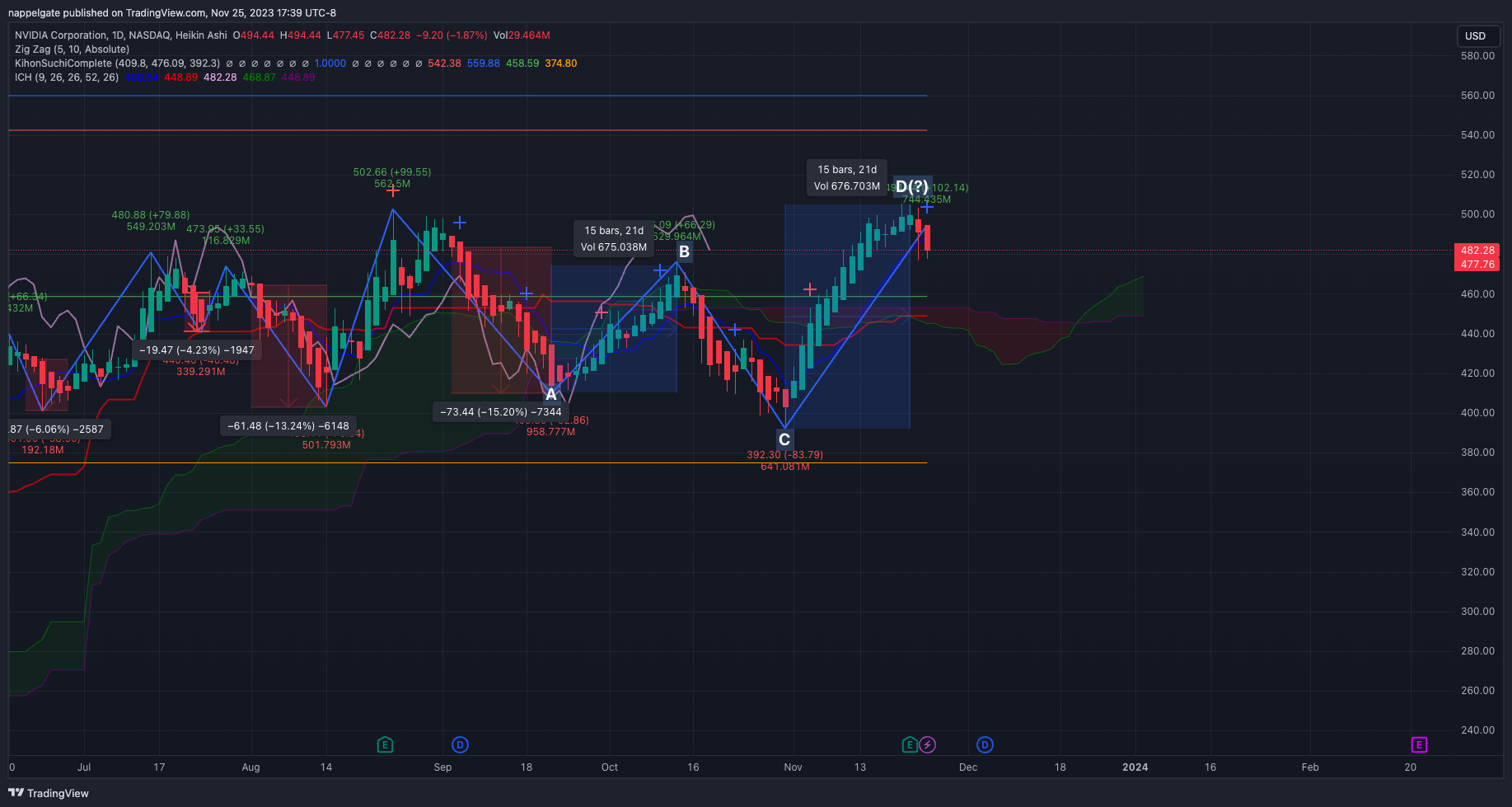
Task: Click the 542.38 red value in legend
Action: [x=444, y=63]
